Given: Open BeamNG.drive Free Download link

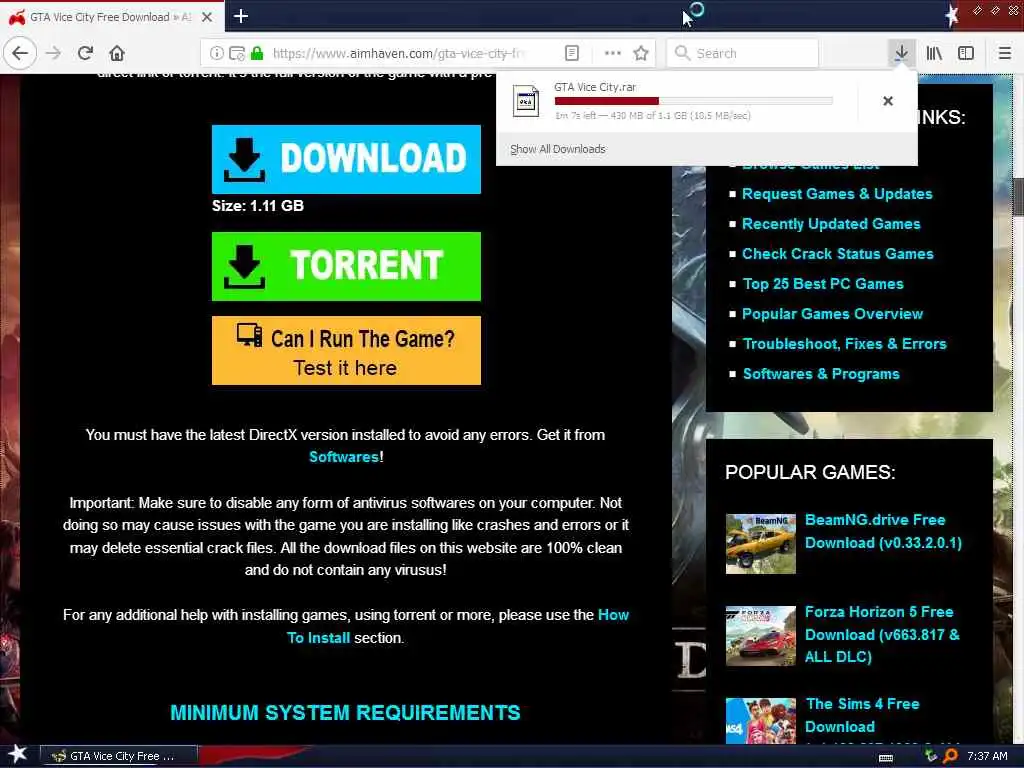Looking at the screenshot, I should tap(883, 532).
